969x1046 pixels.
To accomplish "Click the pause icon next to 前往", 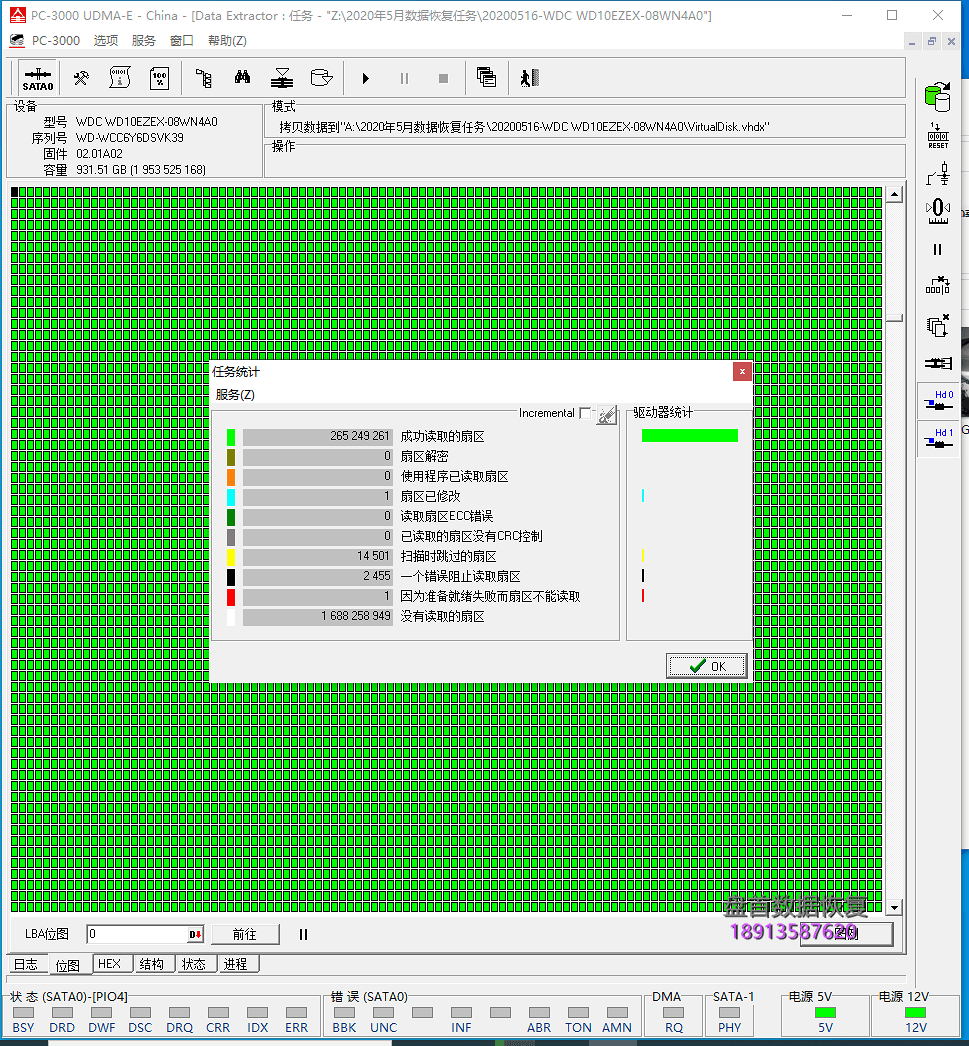I will click(x=303, y=935).
